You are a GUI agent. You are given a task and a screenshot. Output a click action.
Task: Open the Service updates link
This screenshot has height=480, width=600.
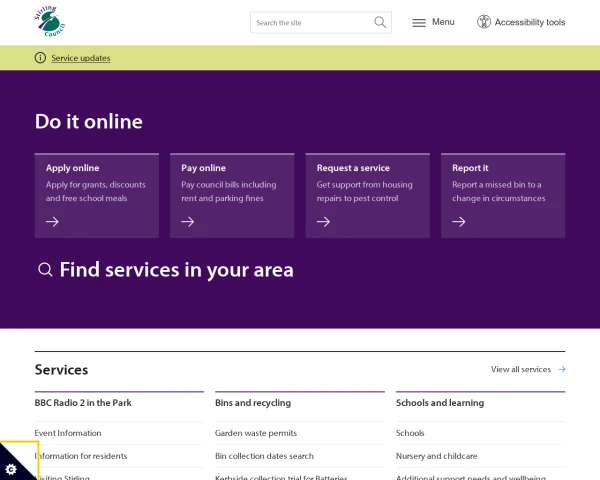point(81,58)
